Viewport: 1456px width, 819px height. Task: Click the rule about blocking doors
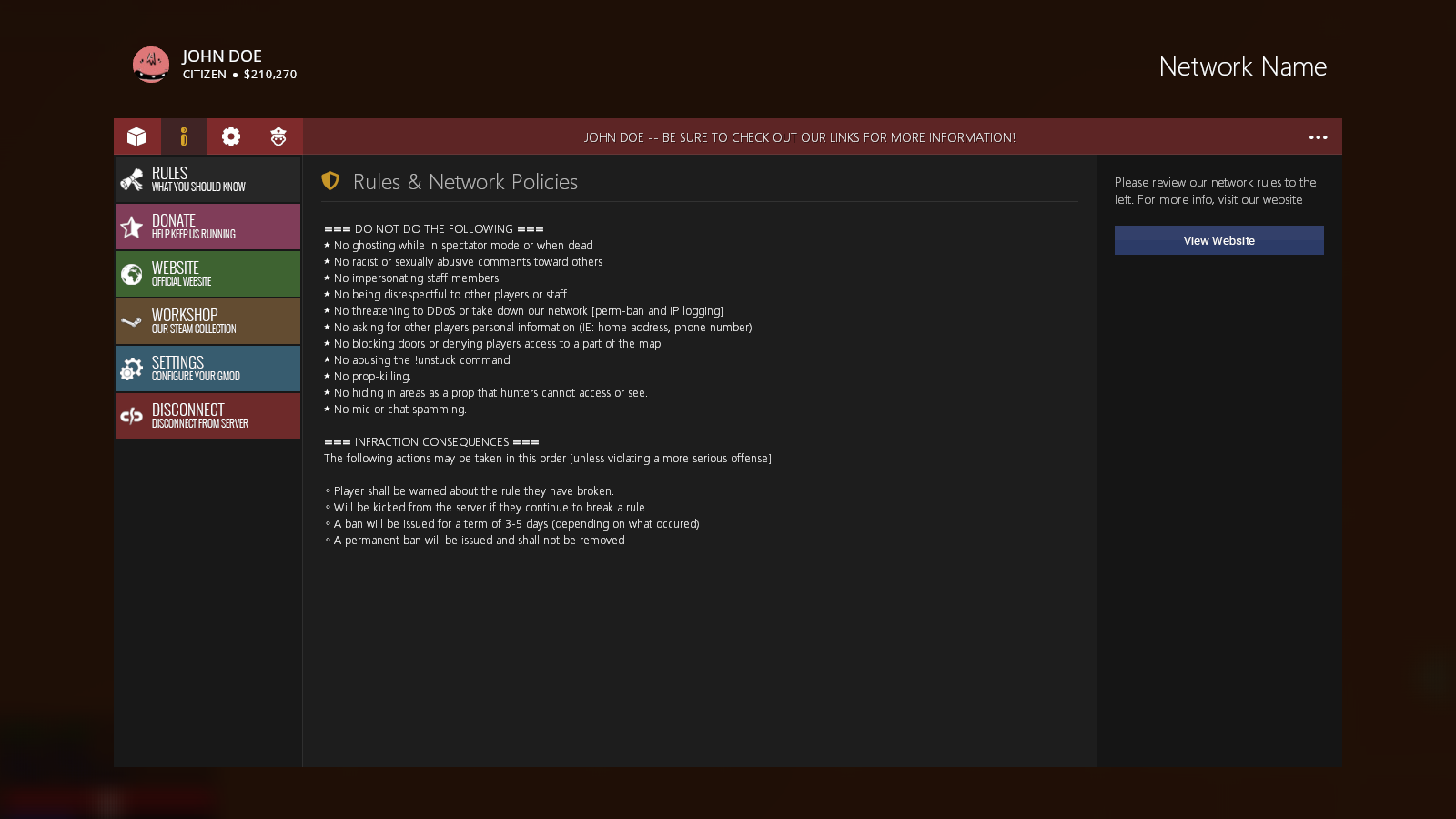(493, 344)
